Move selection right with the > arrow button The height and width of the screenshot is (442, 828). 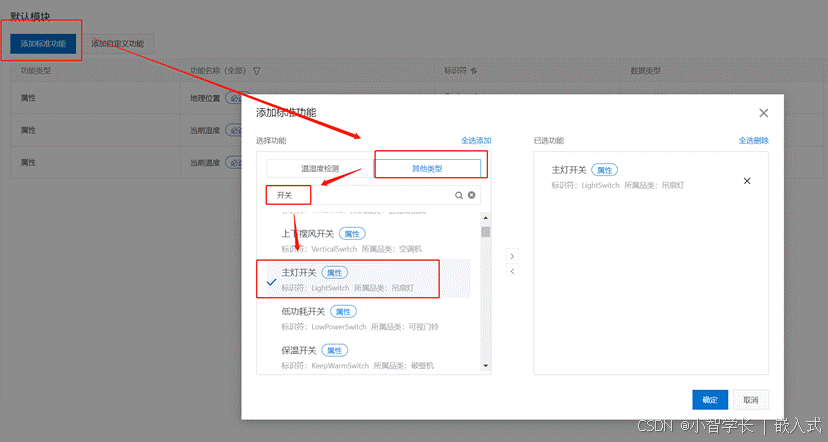(512, 256)
